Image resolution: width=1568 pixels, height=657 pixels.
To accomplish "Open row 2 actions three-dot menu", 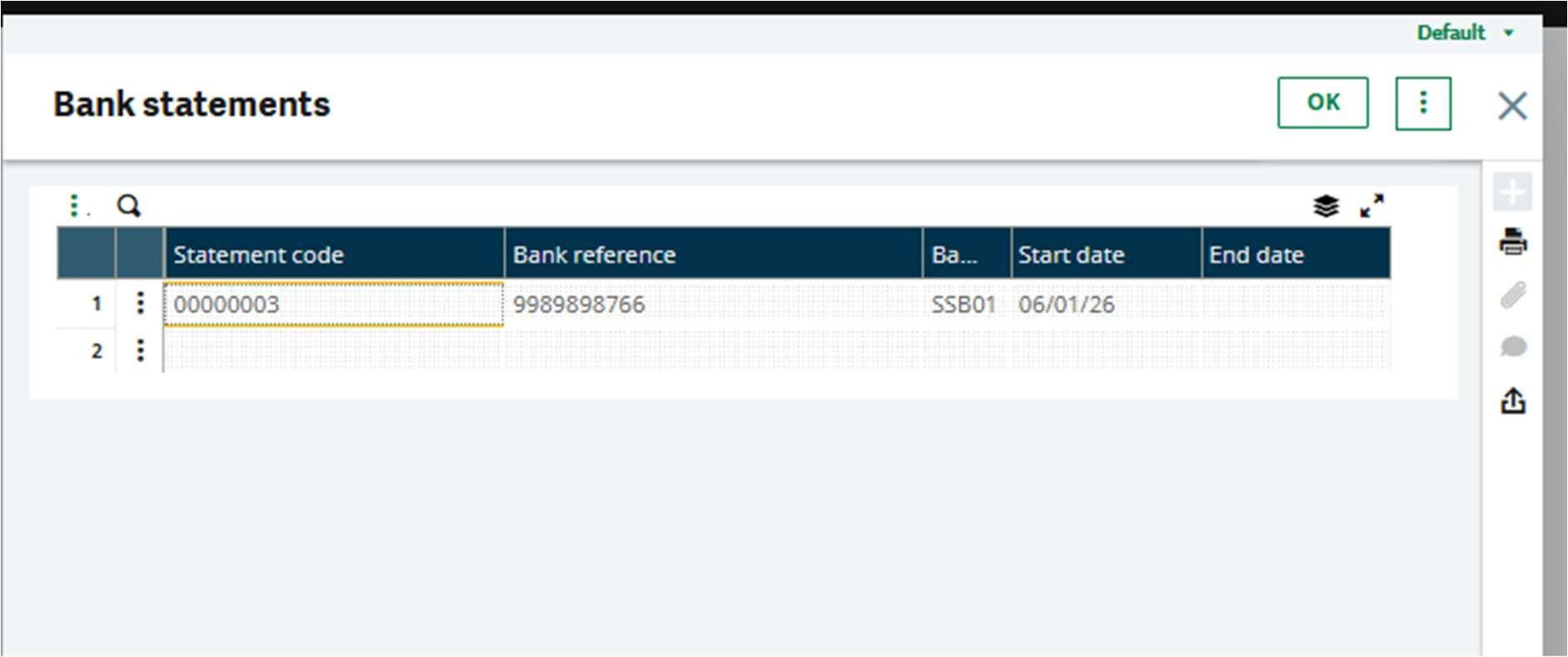I will coord(140,351).
